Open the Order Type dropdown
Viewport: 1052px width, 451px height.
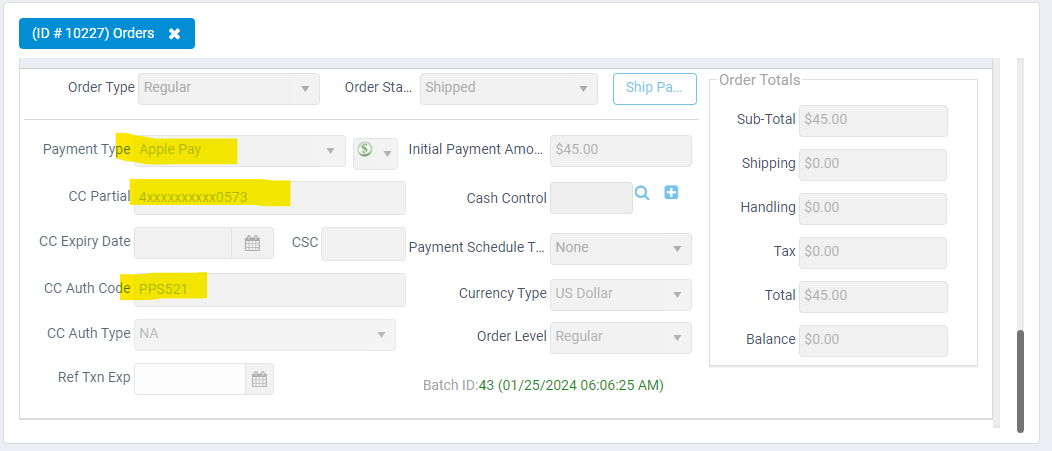pos(229,89)
